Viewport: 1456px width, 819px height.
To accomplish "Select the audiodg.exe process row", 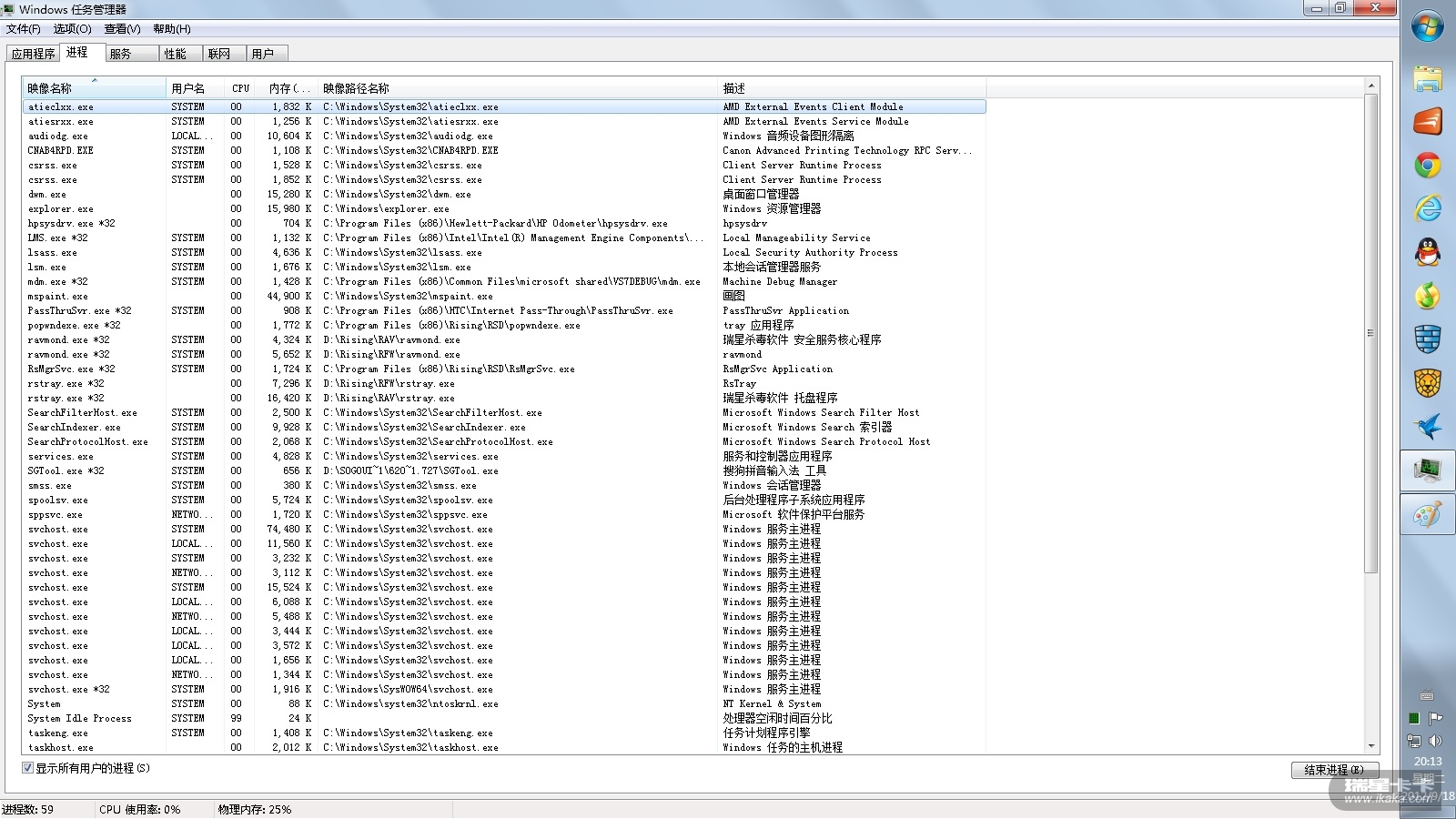I will click(x=504, y=136).
